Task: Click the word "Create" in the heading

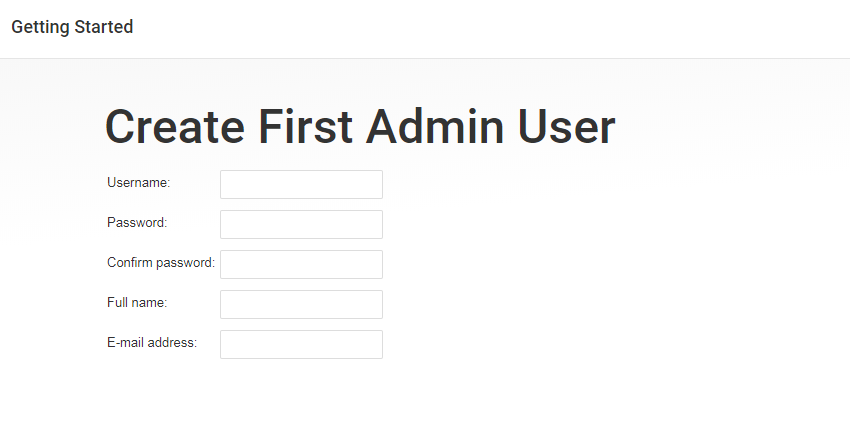Action: point(175,127)
